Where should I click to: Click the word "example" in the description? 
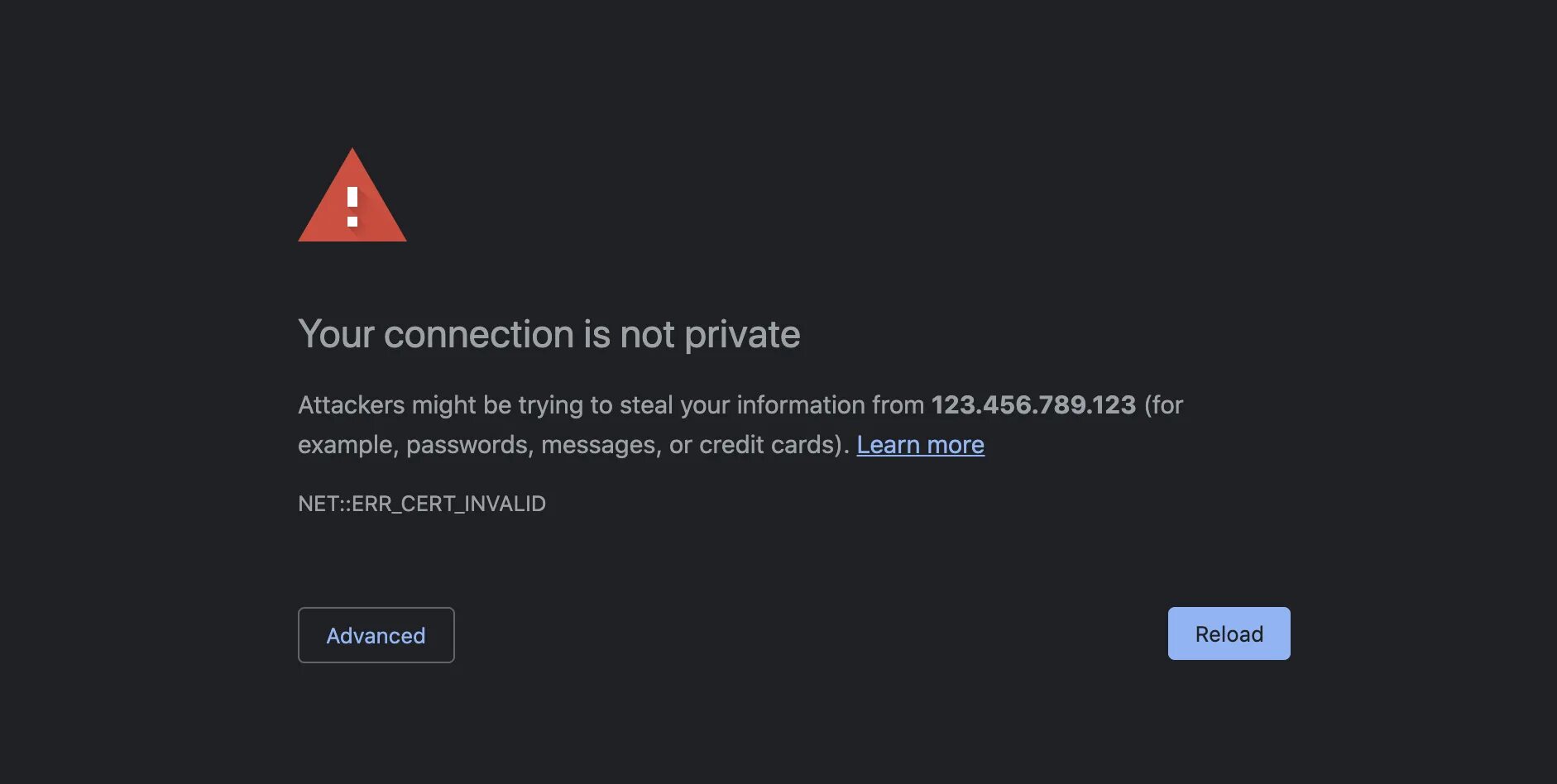(345, 445)
